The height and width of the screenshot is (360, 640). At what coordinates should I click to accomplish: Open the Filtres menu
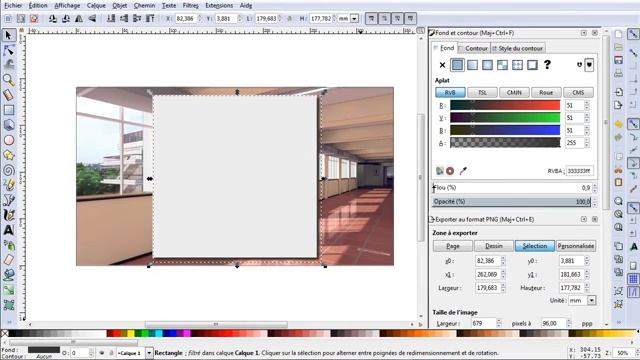pyautogui.click(x=191, y=6)
